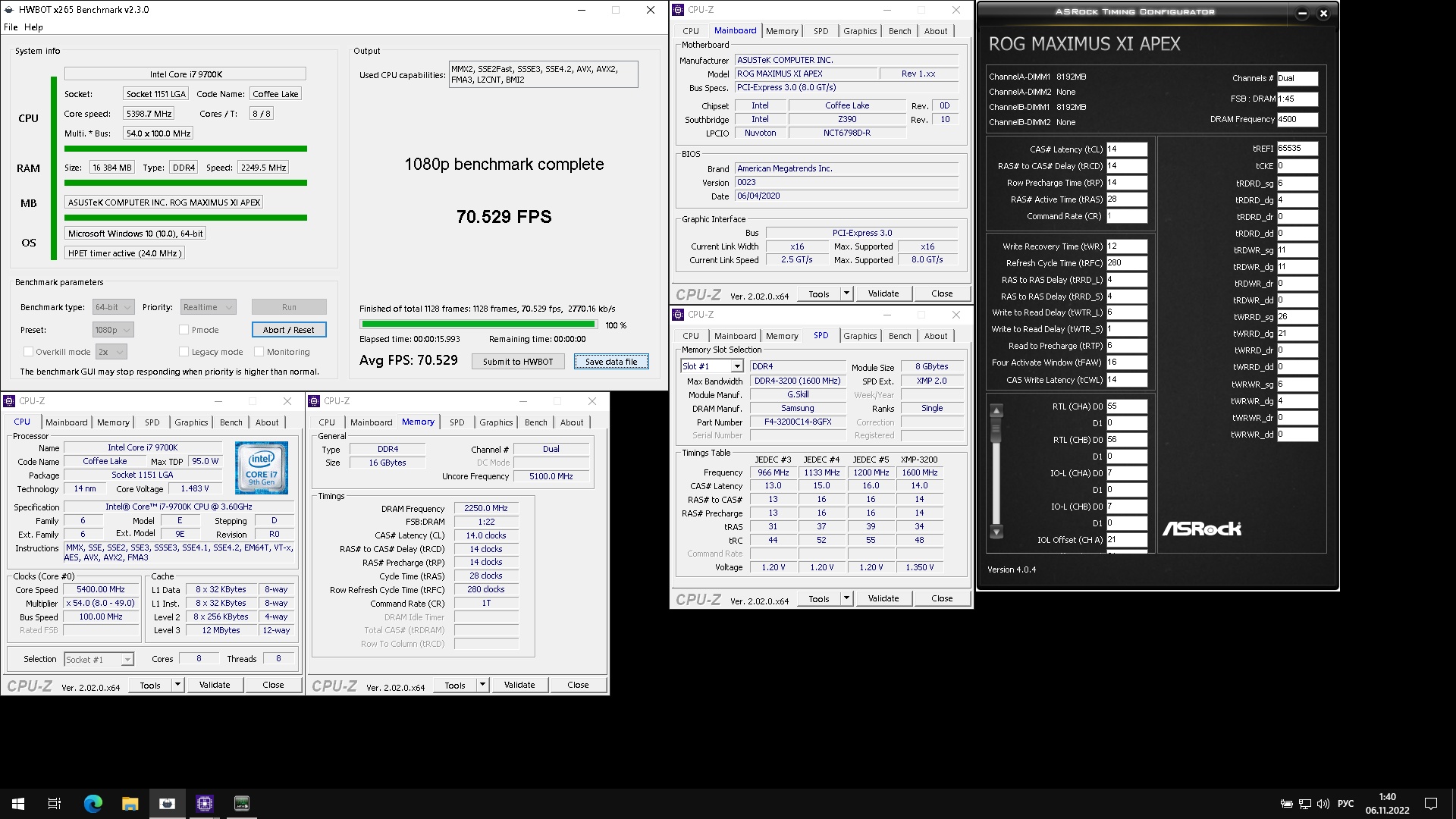This screenshot has height=819, width=1456.
Task: Click Submit to HWBOT button
Action: [518, 362]
